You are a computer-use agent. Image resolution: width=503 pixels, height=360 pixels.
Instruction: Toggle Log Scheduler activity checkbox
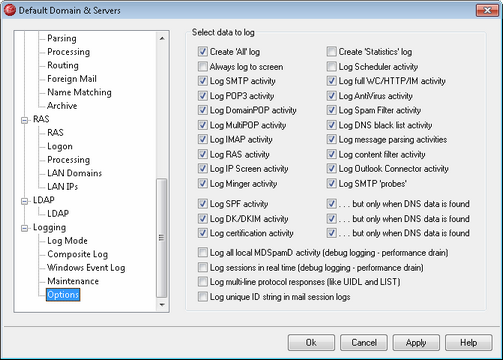click(x=331, y=66)
